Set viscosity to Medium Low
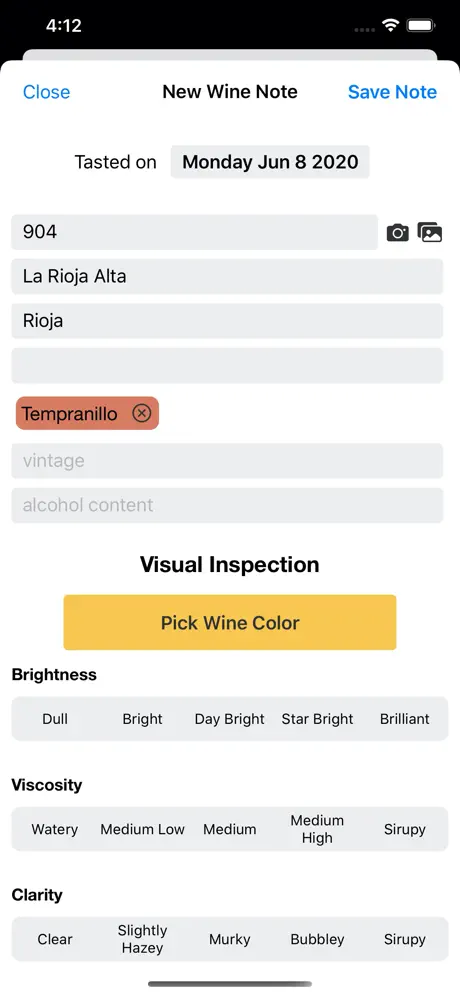460x996 pixels. click(142, 829)
